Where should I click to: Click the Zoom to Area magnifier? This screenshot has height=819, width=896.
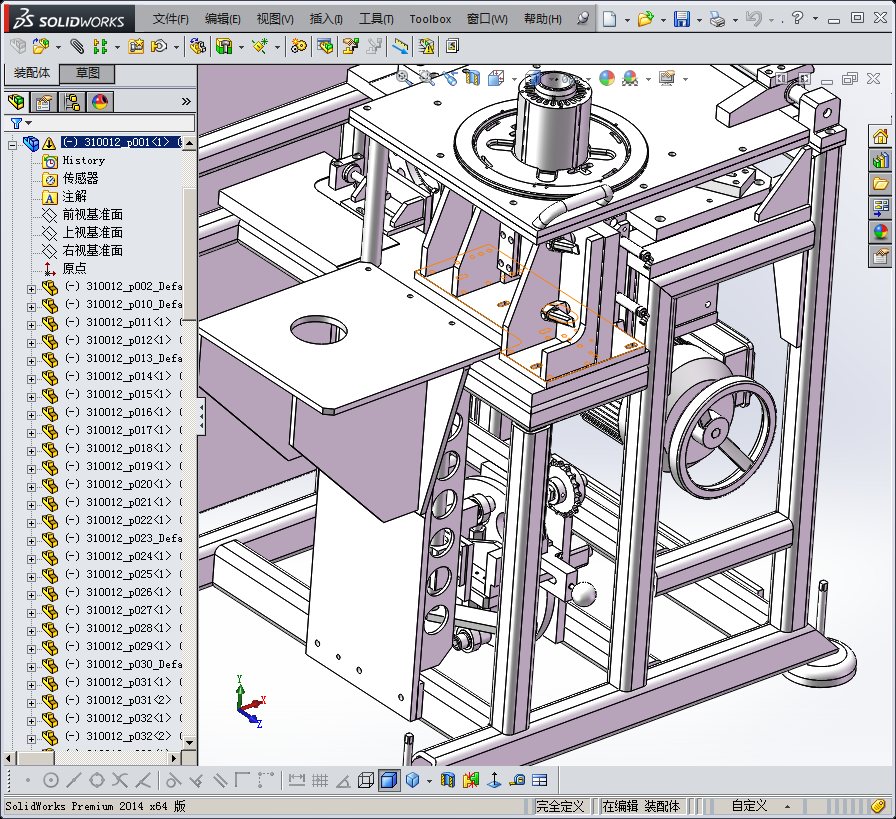pos(427,78)
